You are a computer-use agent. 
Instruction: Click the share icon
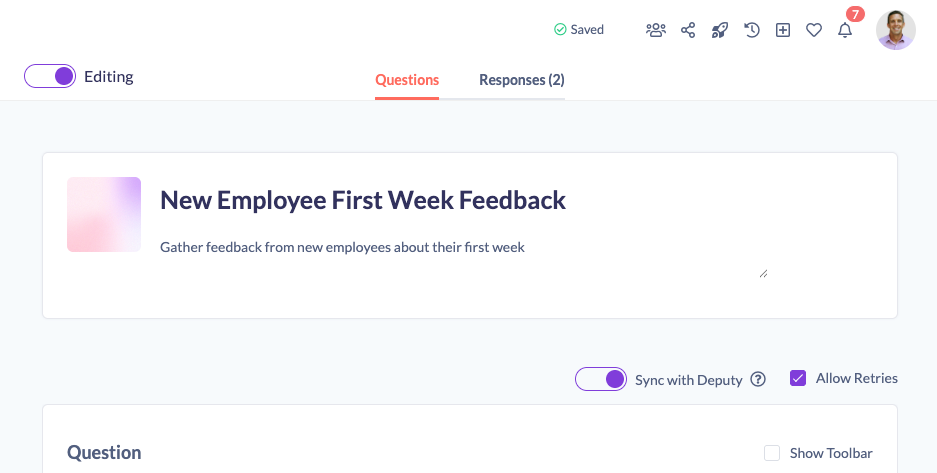pyautogui.click(x=688, y=30)
